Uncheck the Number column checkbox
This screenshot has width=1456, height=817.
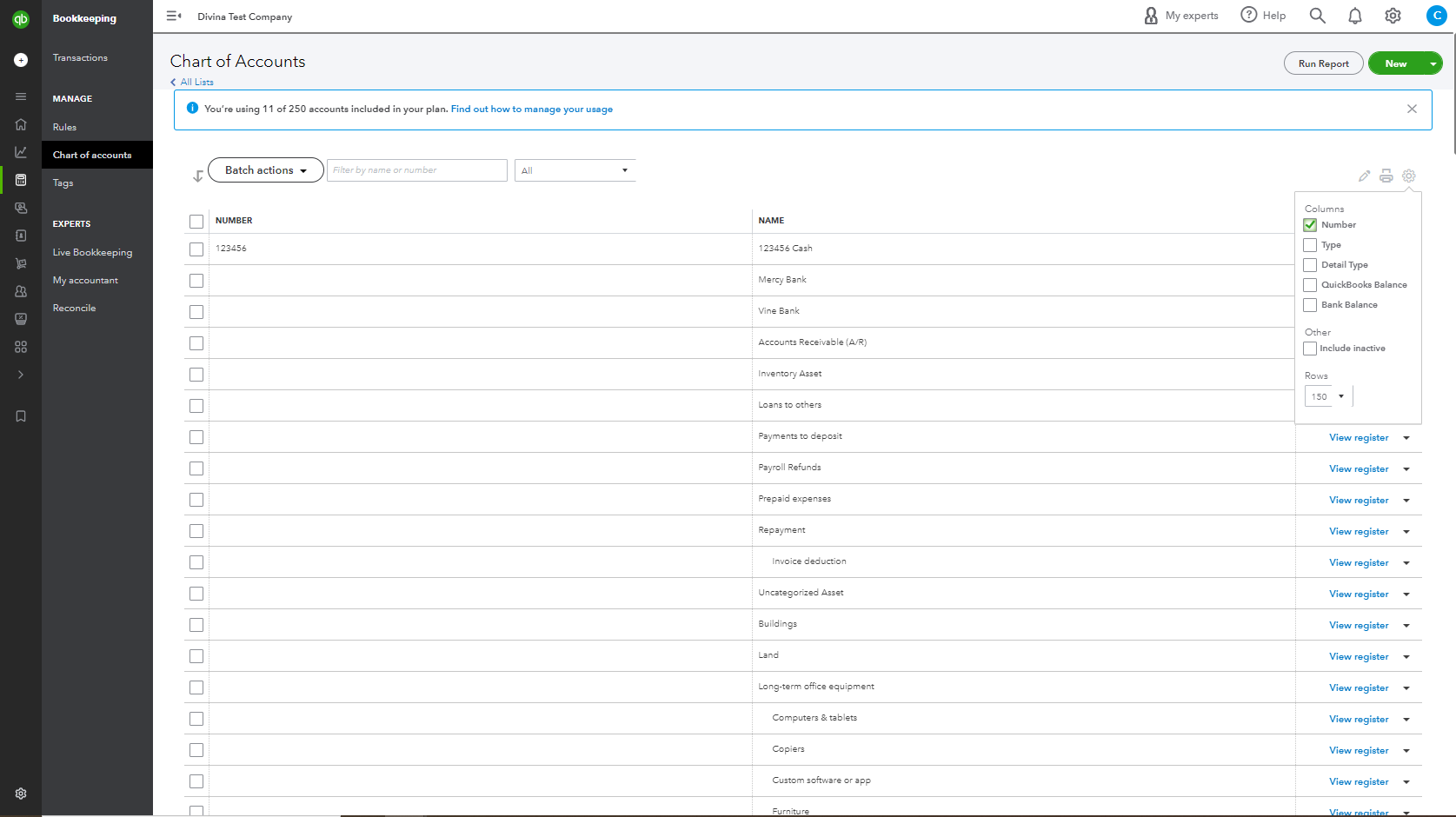point(1310,225)
